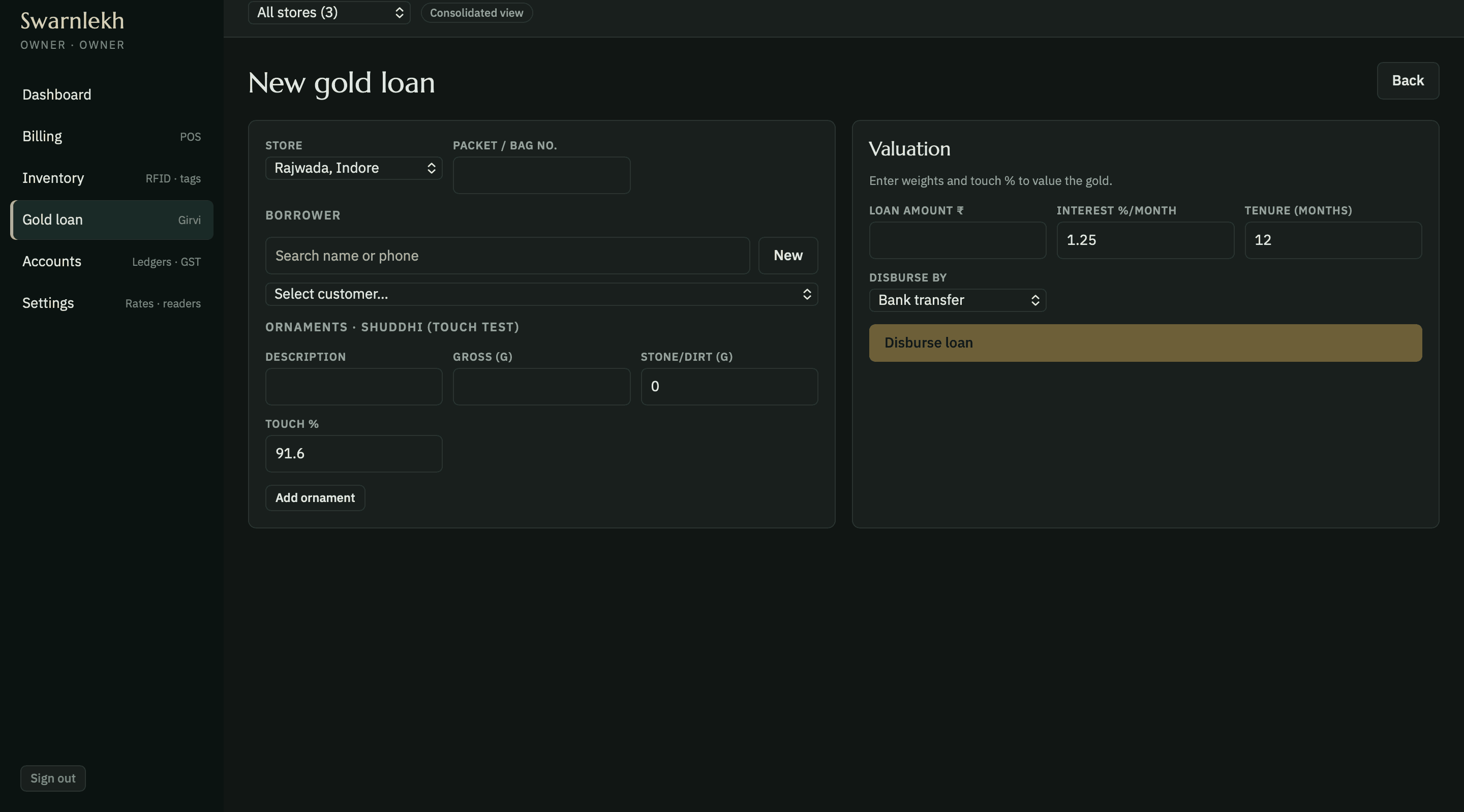Click the Valuation panel title
1464x812 pixels.
(909, 149)
